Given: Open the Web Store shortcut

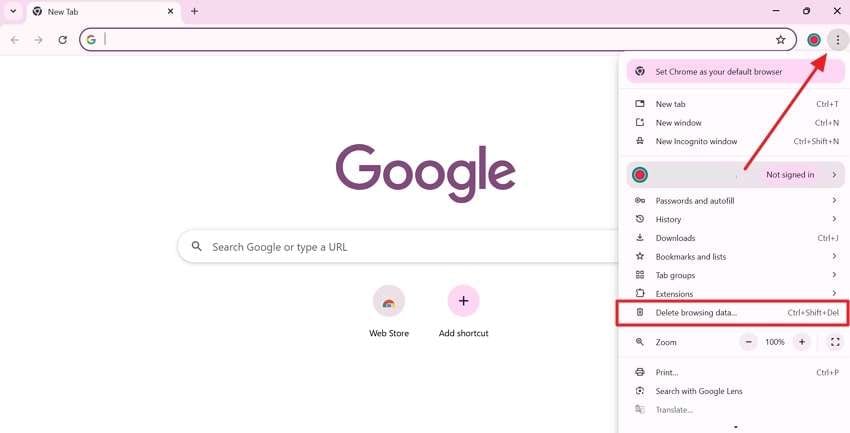Looking at the screenshot, I should coord(389,311).
